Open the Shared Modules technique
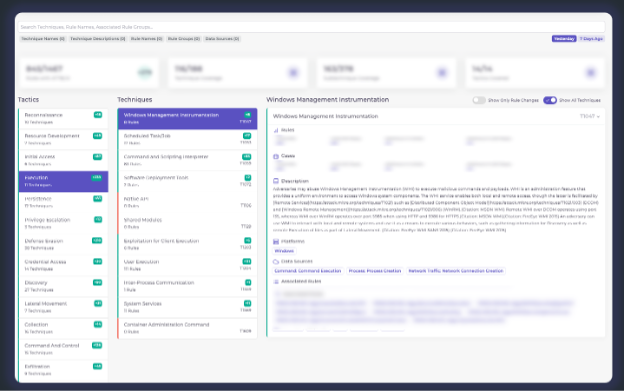The height and width of the screenshot is (392, 624). click(187, 223)
